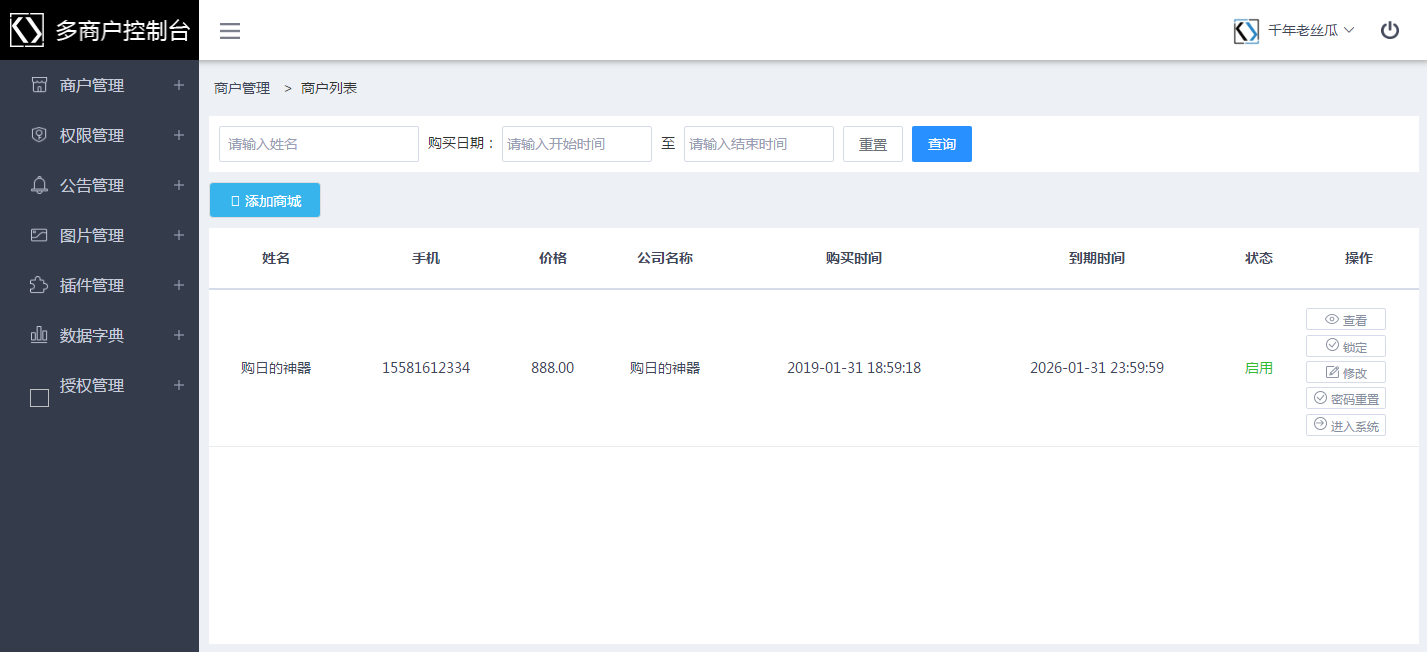Viewport: 1427px width, 652px height.
Task: Click the bar chart icon for 数据字典
Action: click(x=39, y=335)
